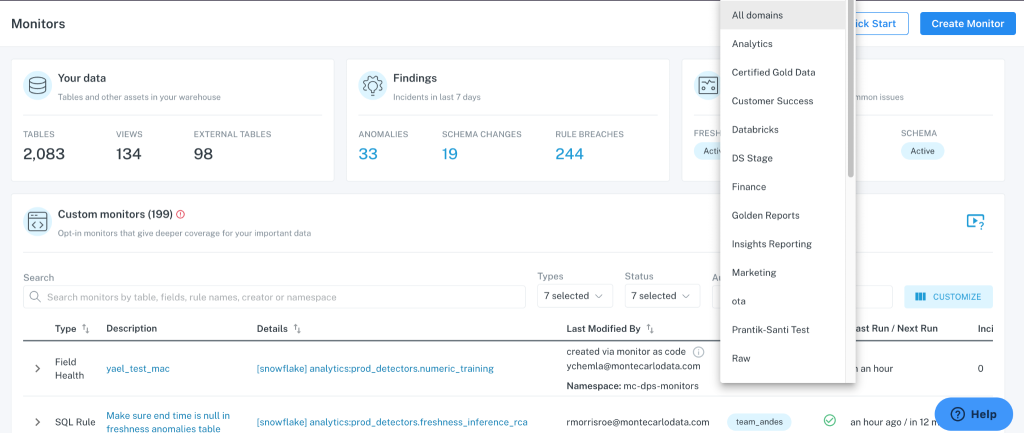Sort by Type column arrows

click(86, 329)
